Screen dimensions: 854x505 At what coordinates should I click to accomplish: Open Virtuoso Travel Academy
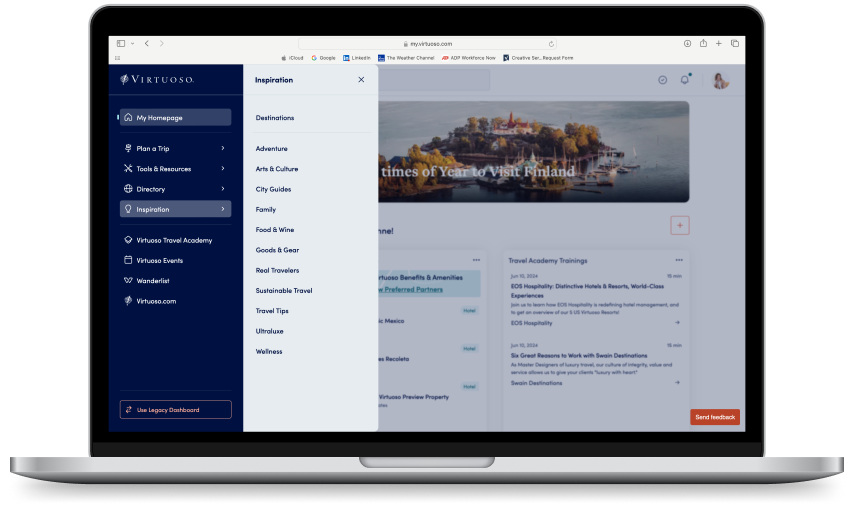coord(174,240)
